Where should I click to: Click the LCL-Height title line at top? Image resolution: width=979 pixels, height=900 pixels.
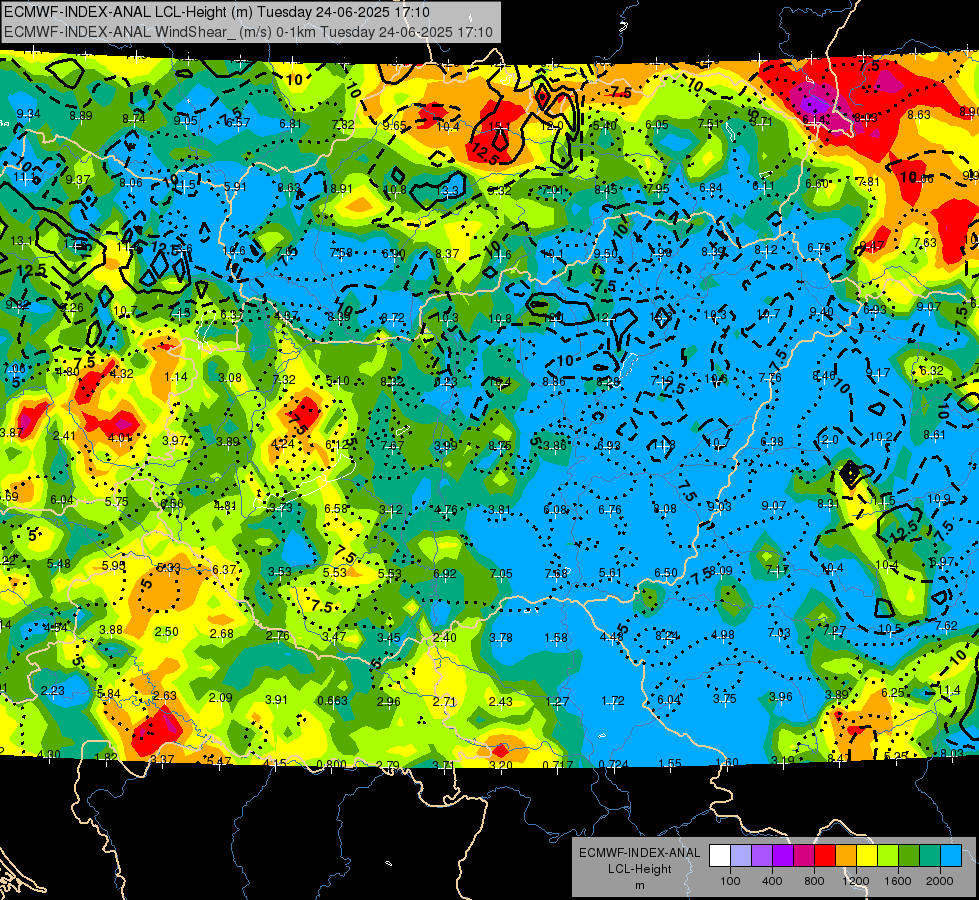click(217, 11)
